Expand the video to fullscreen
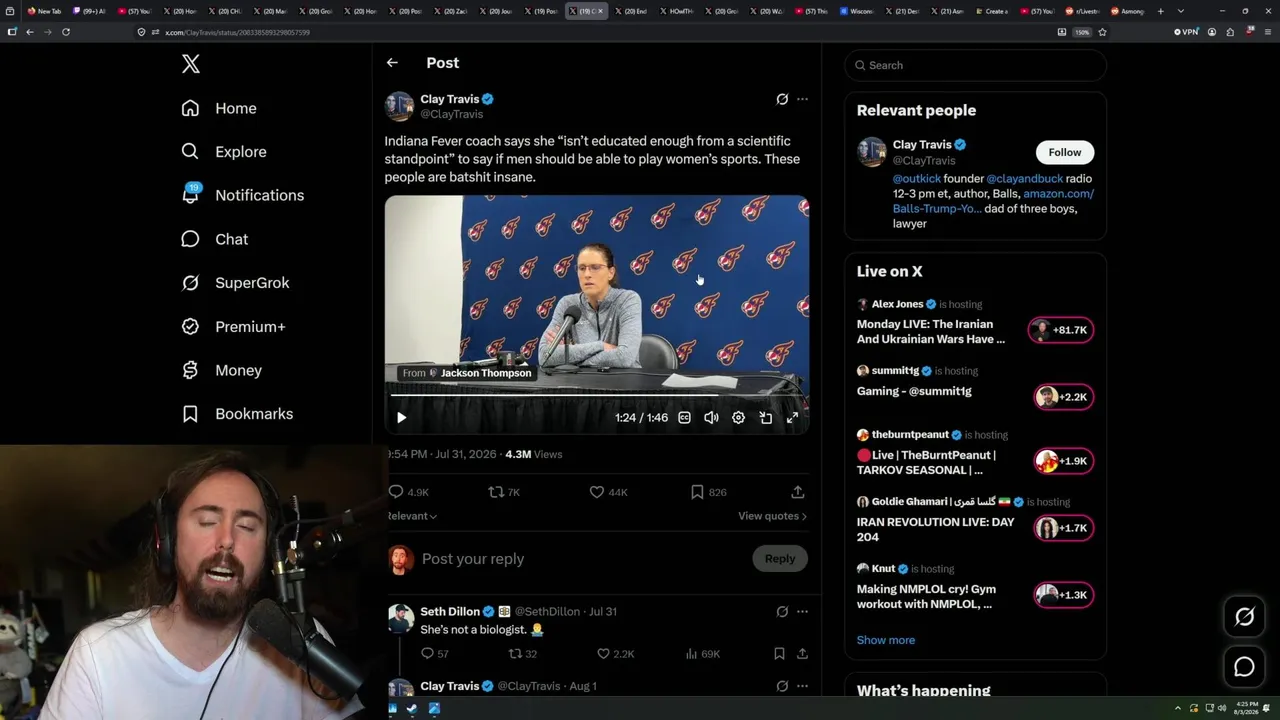Screen dimensions: 1280x720 click(792, 418)
